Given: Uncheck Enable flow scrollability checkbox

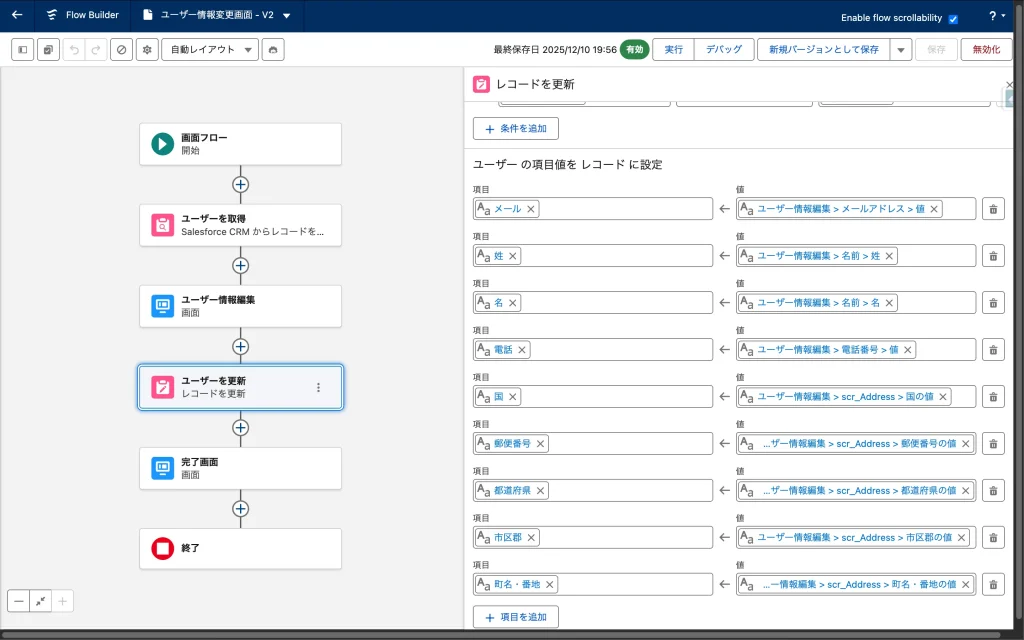Looking at the screenshot, I should pyautogui.click(x=953, y=19).
